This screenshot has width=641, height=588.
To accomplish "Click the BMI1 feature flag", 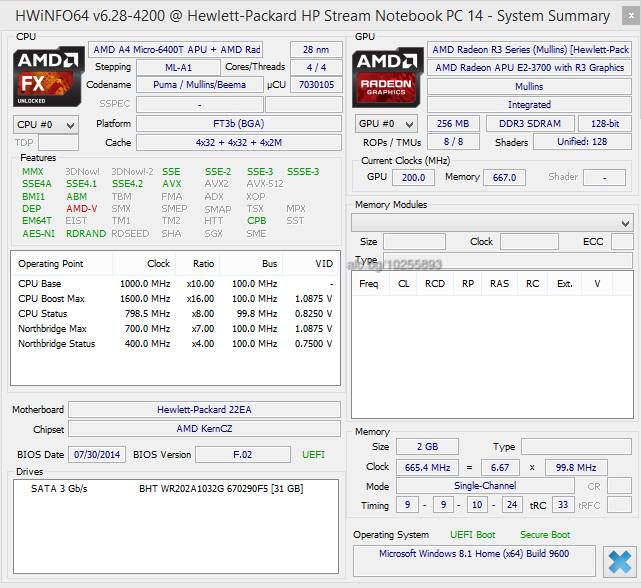I will pyautogui.click(x=34, y=197).
